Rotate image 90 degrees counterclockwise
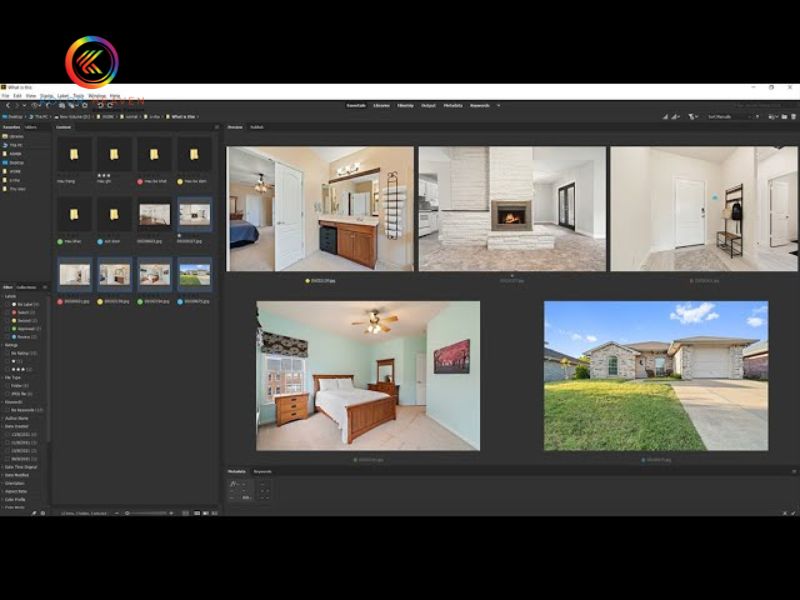The image size is (800, 600). point(100,106)
